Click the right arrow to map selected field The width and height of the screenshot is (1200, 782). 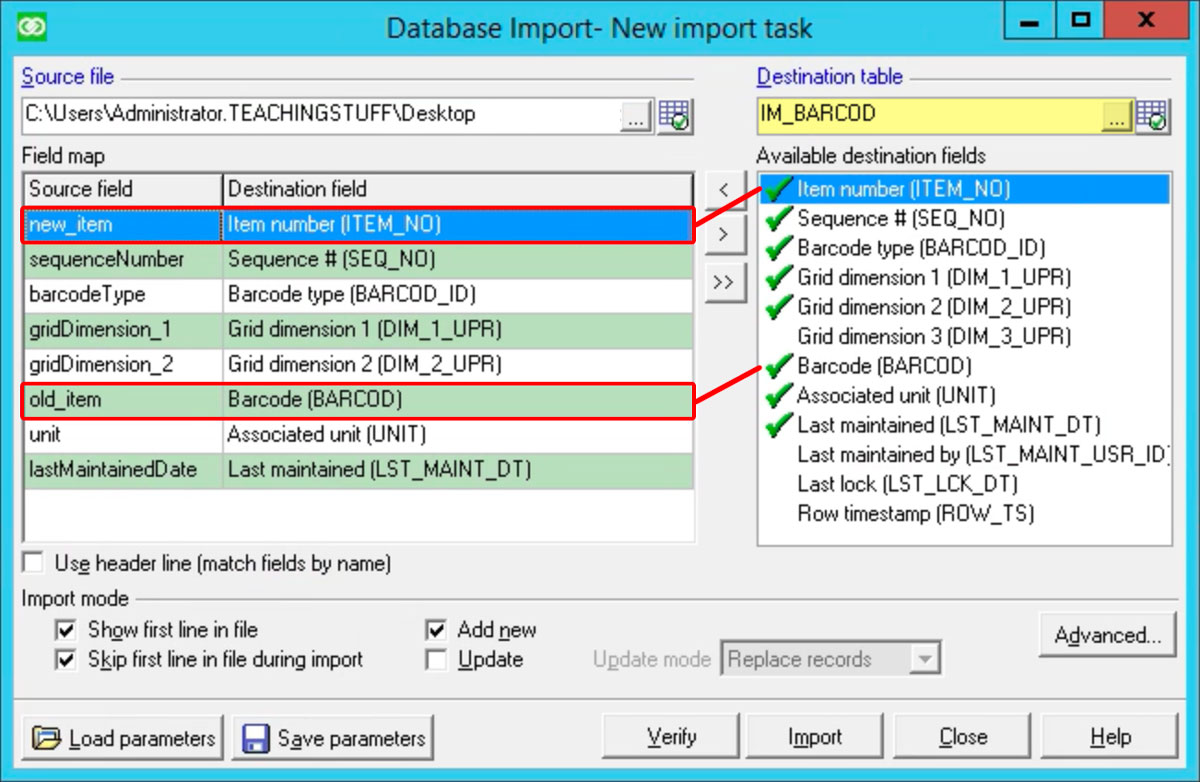727,235
